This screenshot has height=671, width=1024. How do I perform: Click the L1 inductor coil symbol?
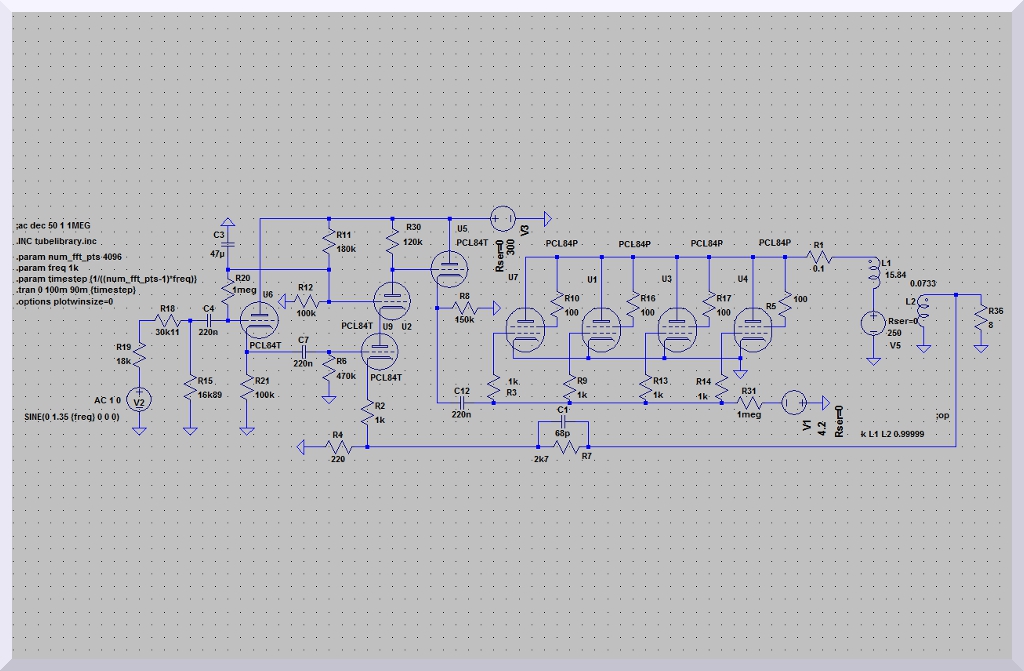(x=872, y=273)
